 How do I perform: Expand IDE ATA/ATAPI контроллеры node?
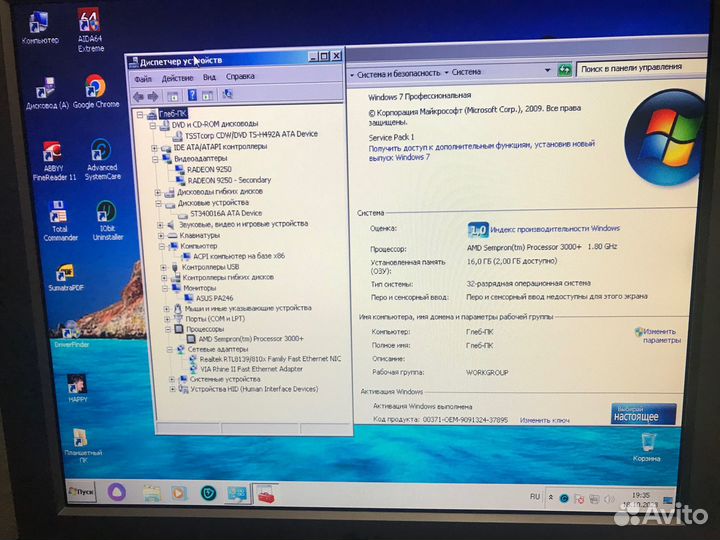click(x=155, y=148)
